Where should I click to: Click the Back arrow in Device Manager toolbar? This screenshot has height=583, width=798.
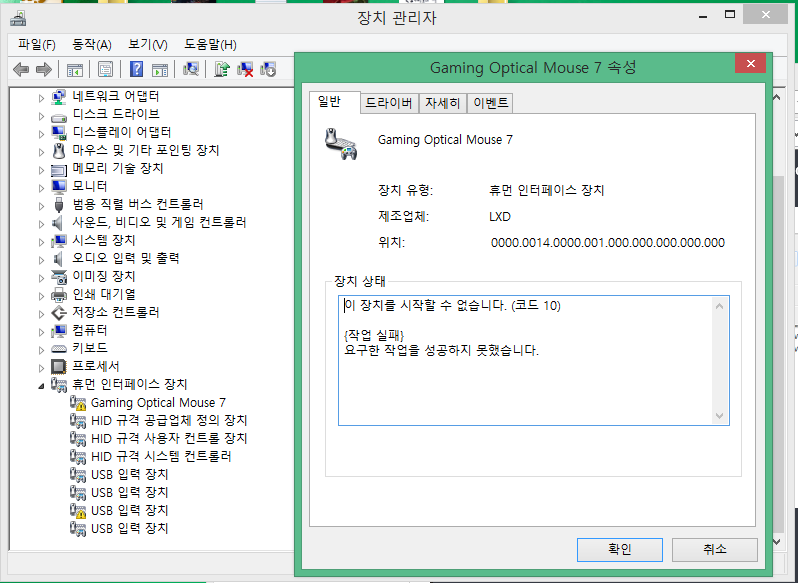click(20, 69)
